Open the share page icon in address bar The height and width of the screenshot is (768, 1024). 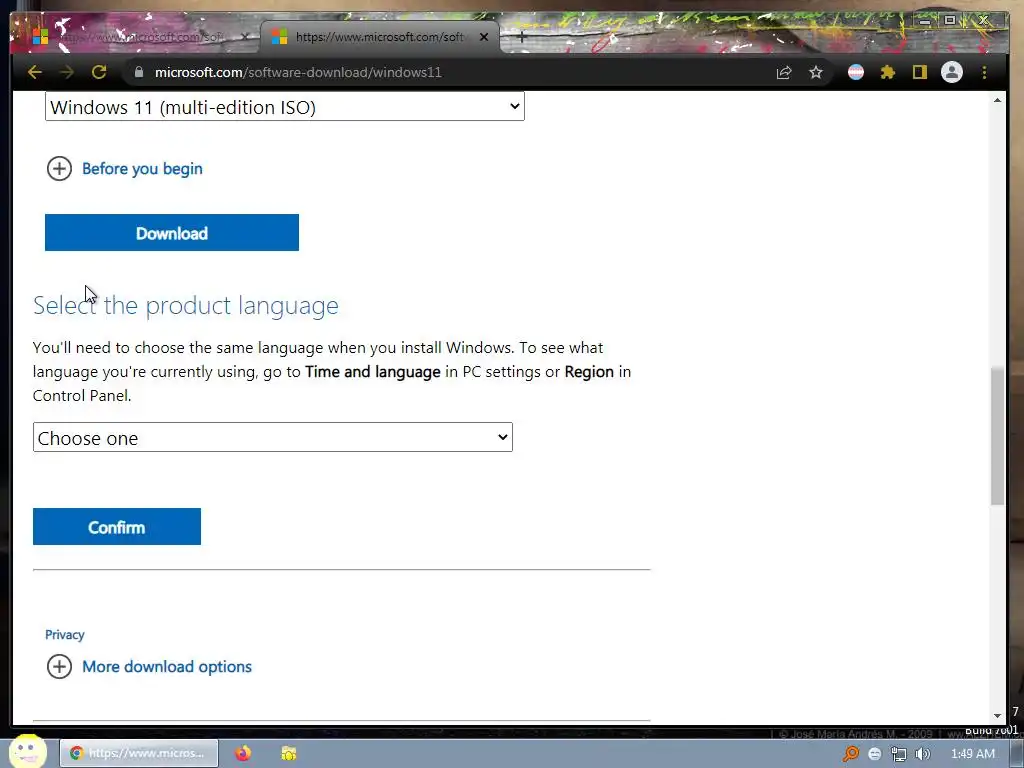[x=784, y=72]
